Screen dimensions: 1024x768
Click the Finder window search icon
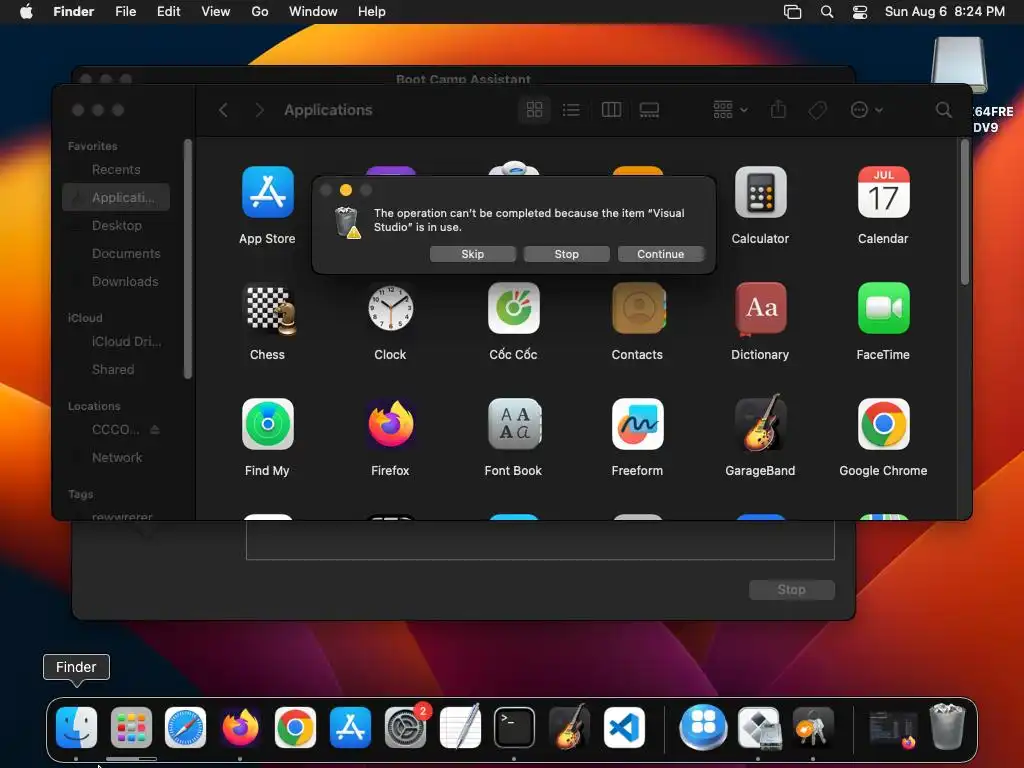(x=943, y=110)
